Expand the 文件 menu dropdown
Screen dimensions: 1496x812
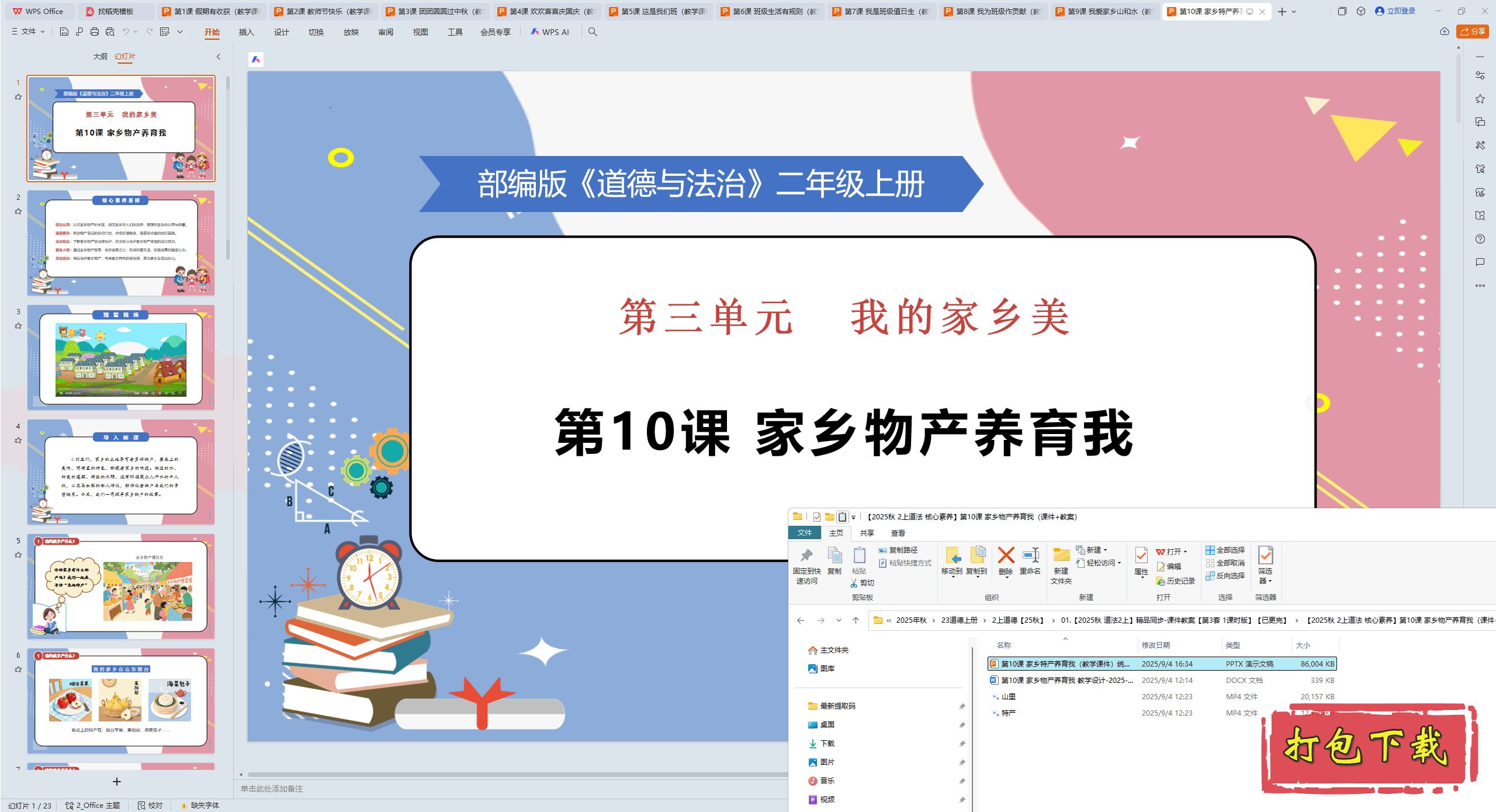pos(28,32)
